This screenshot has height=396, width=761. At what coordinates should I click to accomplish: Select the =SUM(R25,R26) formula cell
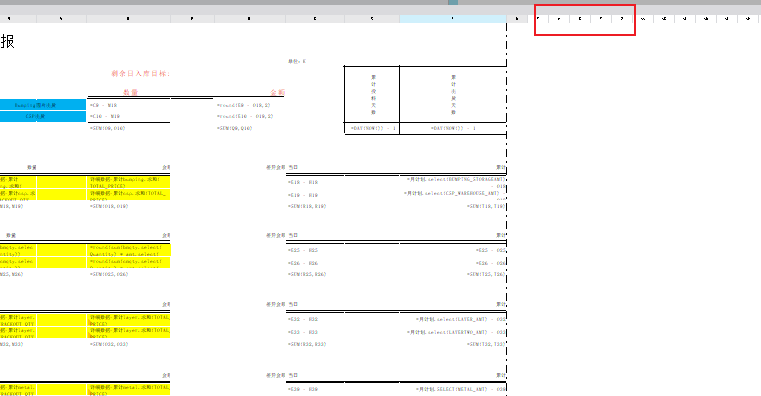pos(315,274)
